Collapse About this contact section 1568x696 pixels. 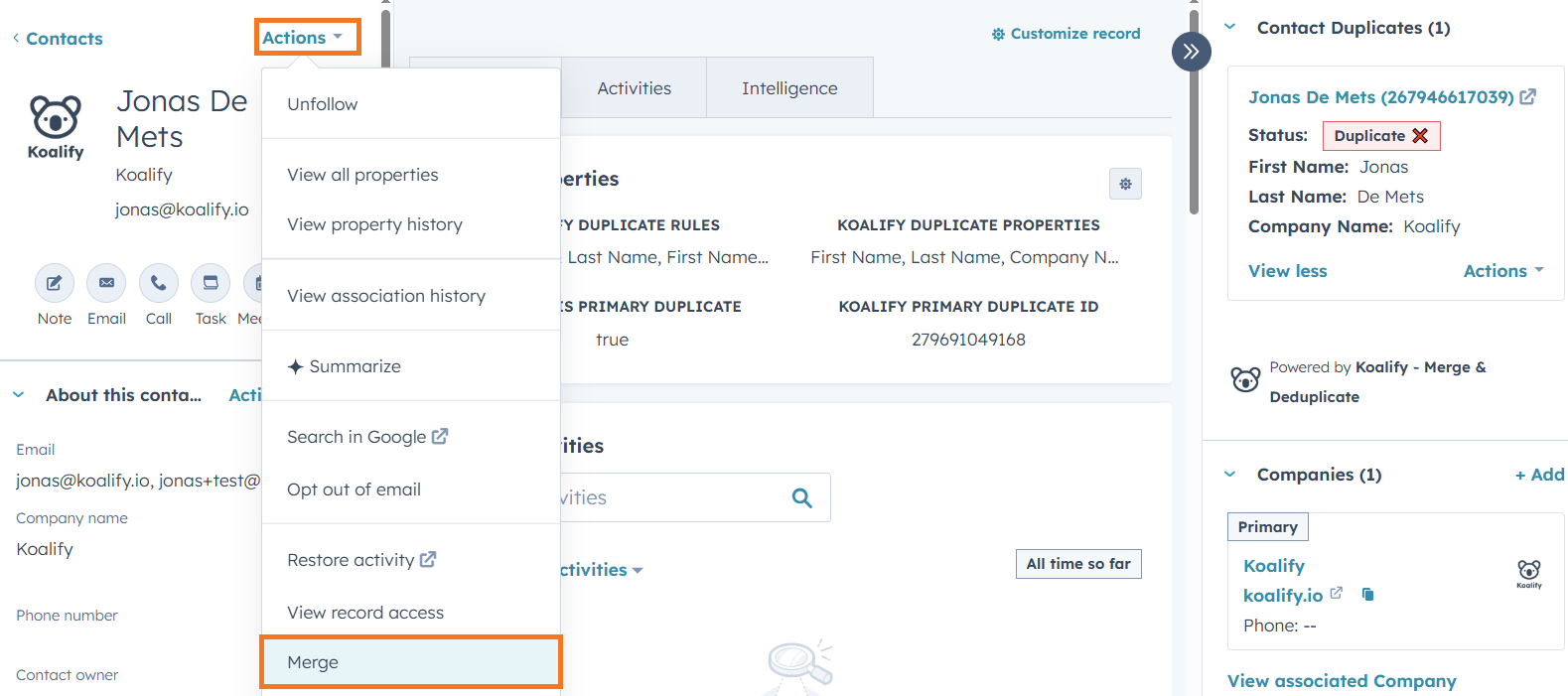click(x=19, y=395)
